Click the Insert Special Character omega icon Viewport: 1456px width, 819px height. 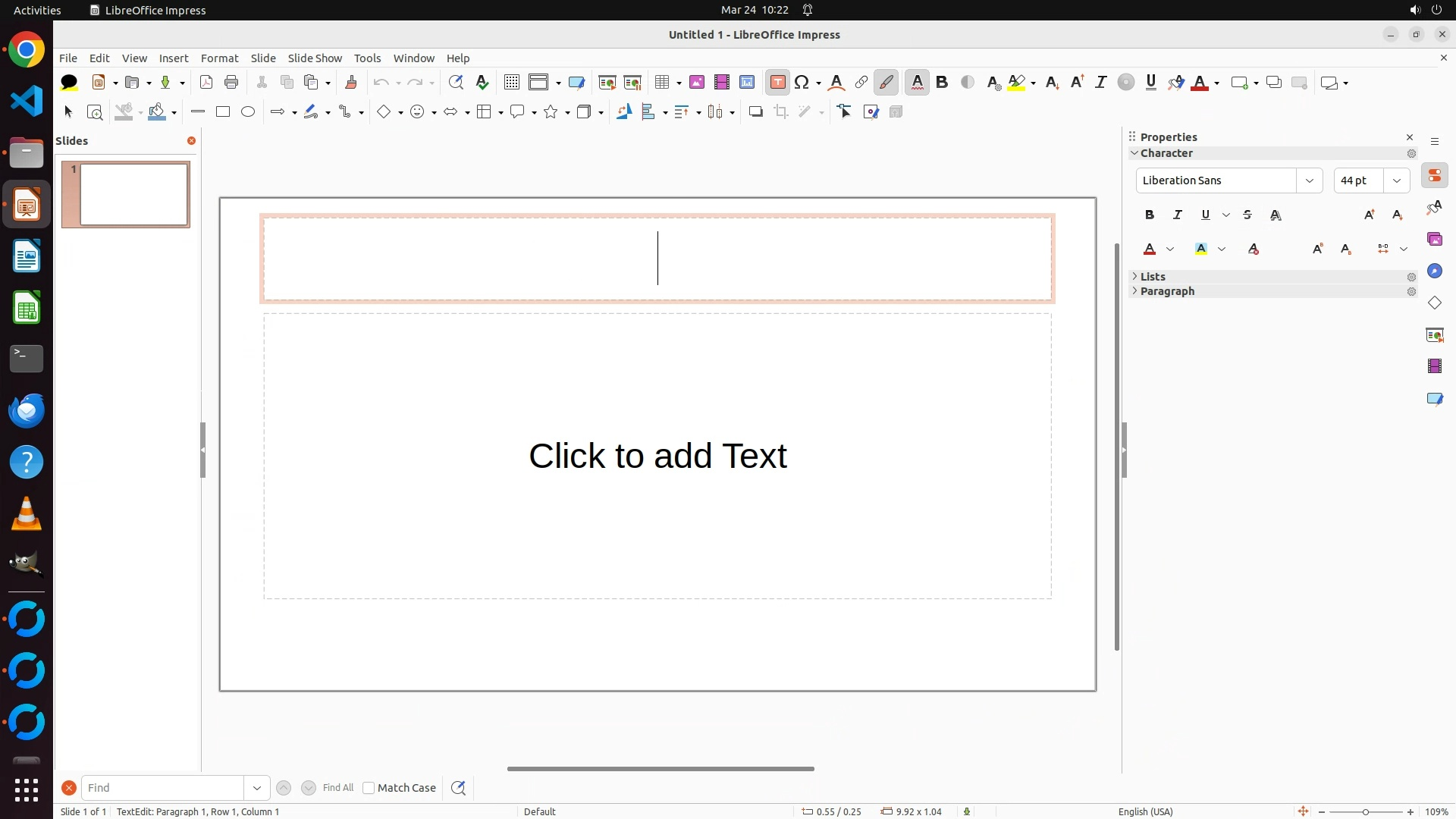[x=802, y=83]
